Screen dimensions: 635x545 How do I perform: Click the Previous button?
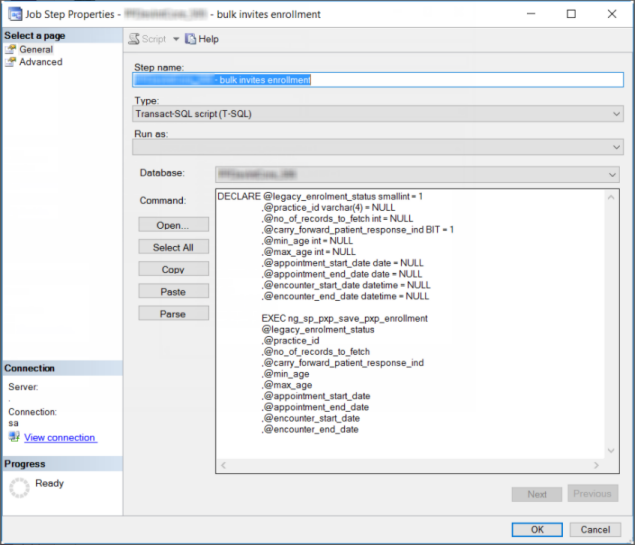coord(592,494)
